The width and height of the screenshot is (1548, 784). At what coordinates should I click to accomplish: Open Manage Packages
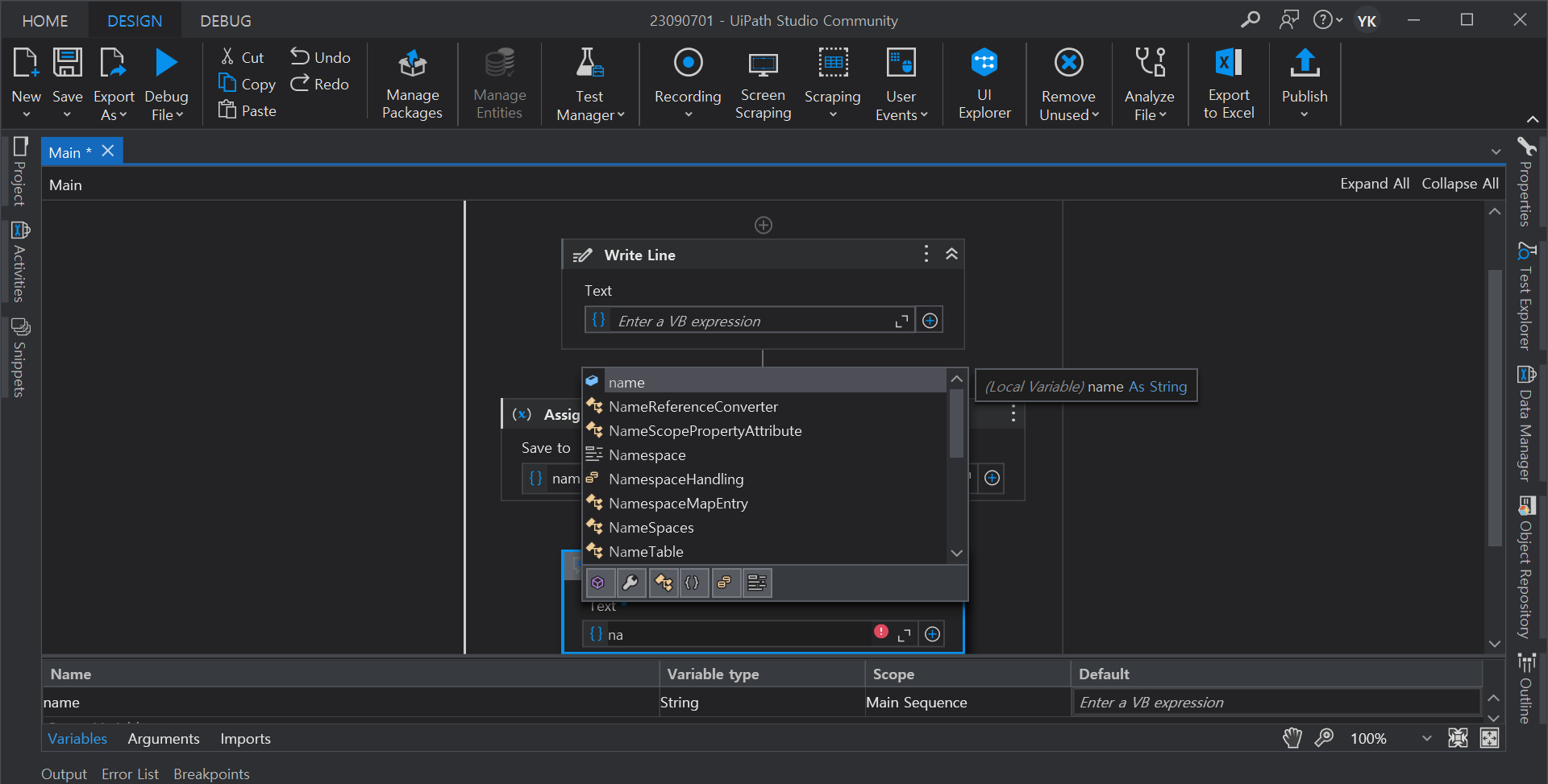412,84
